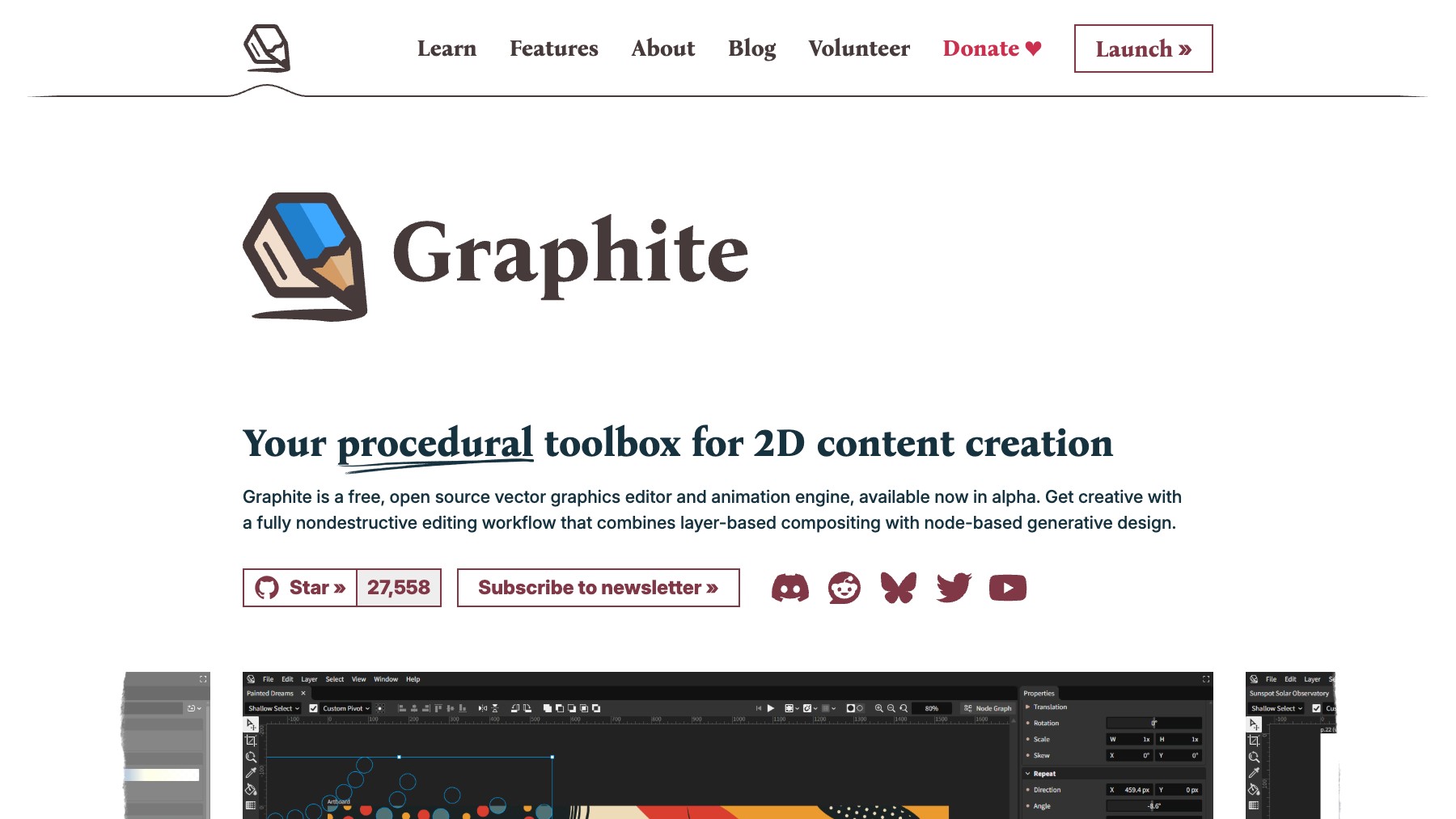
Task: Click the Donate link with heart
Action: coord(993,49)
